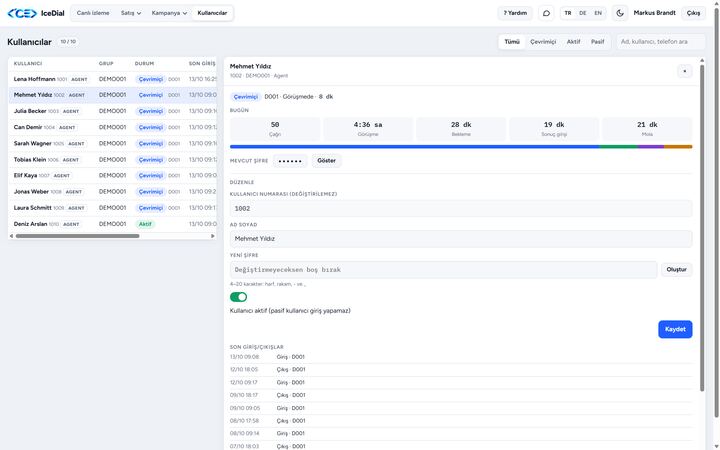Select the Elif Kaya row
This screenshot has height=450, width=720.
point(112,175)
